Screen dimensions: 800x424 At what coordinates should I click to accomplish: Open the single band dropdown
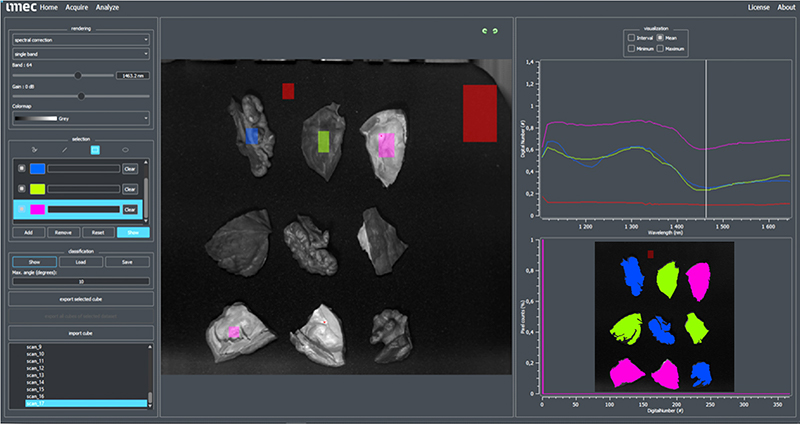click(x=80, y=53)
